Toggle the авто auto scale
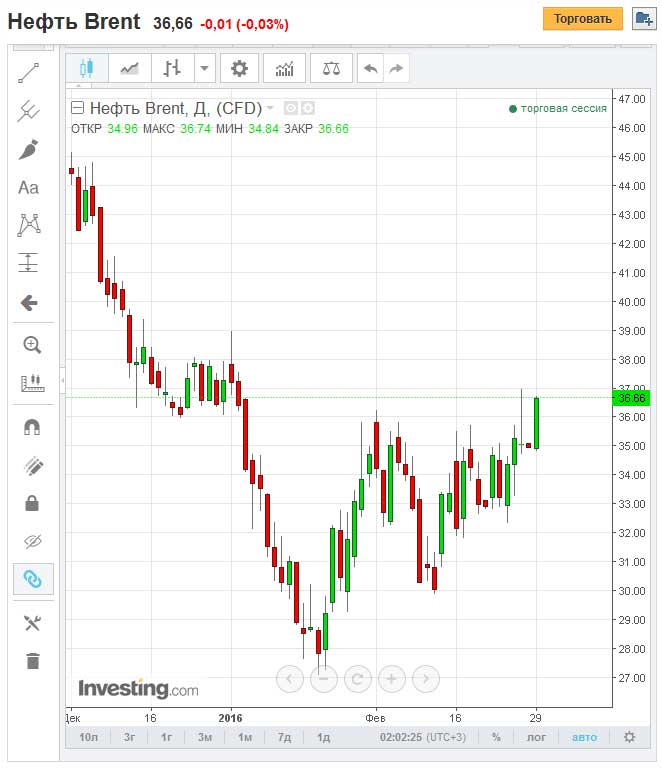 (x=585, y=737)
